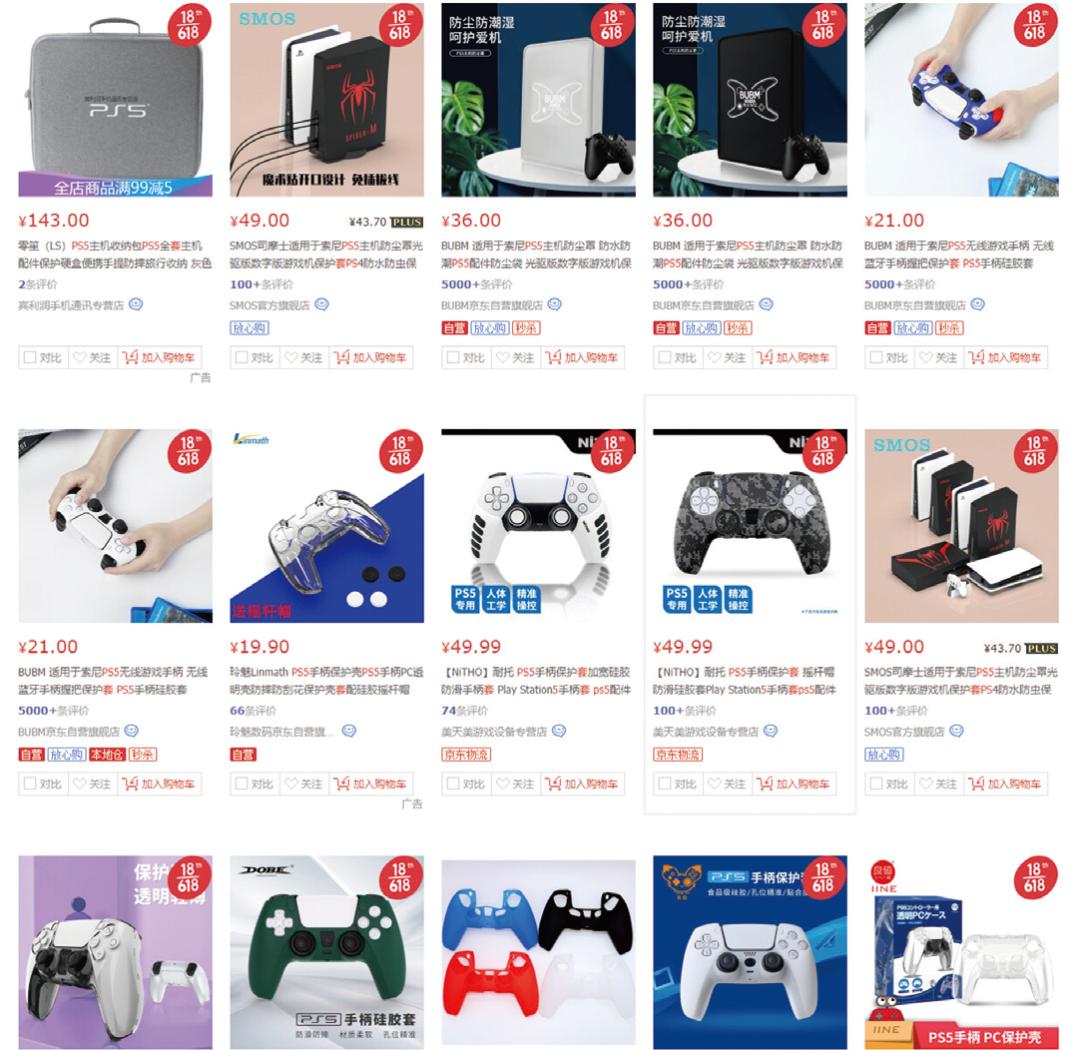Click the chat icon beside 宾利润手机通讯专营店

136,305
